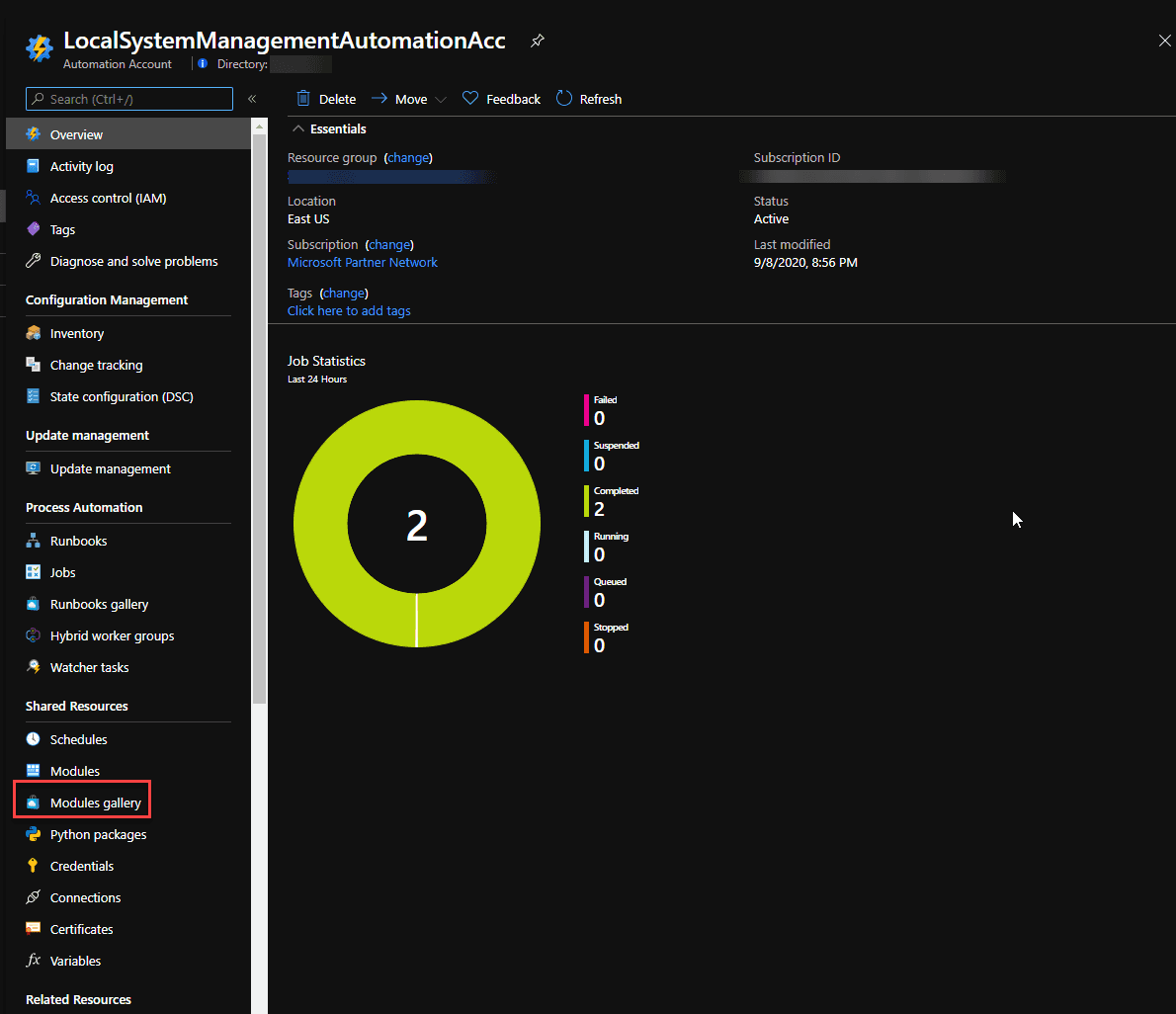The height and width of the screenshot is (1014, 1176).
Task: Open Microsoft Partner Network subscription link
Action: [363, 263]
